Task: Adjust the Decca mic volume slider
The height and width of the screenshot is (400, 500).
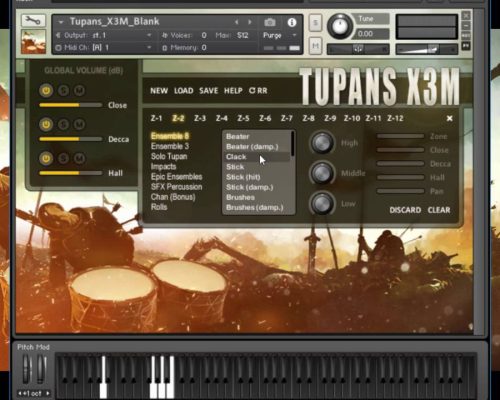Action: point(71,139)
